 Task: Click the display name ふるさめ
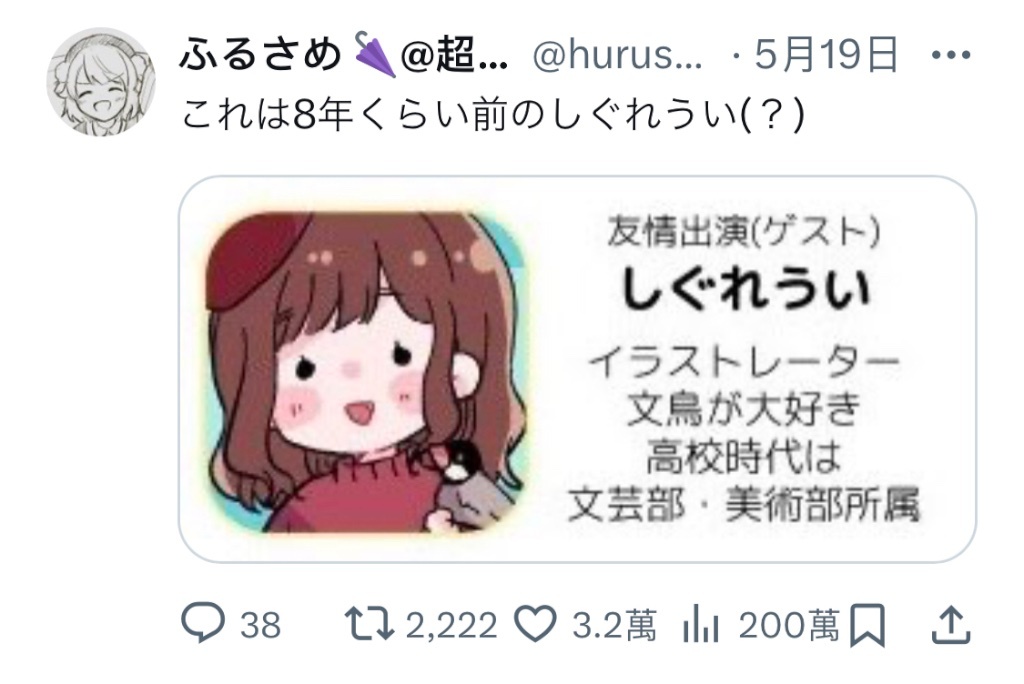click(x=261, y=54)
